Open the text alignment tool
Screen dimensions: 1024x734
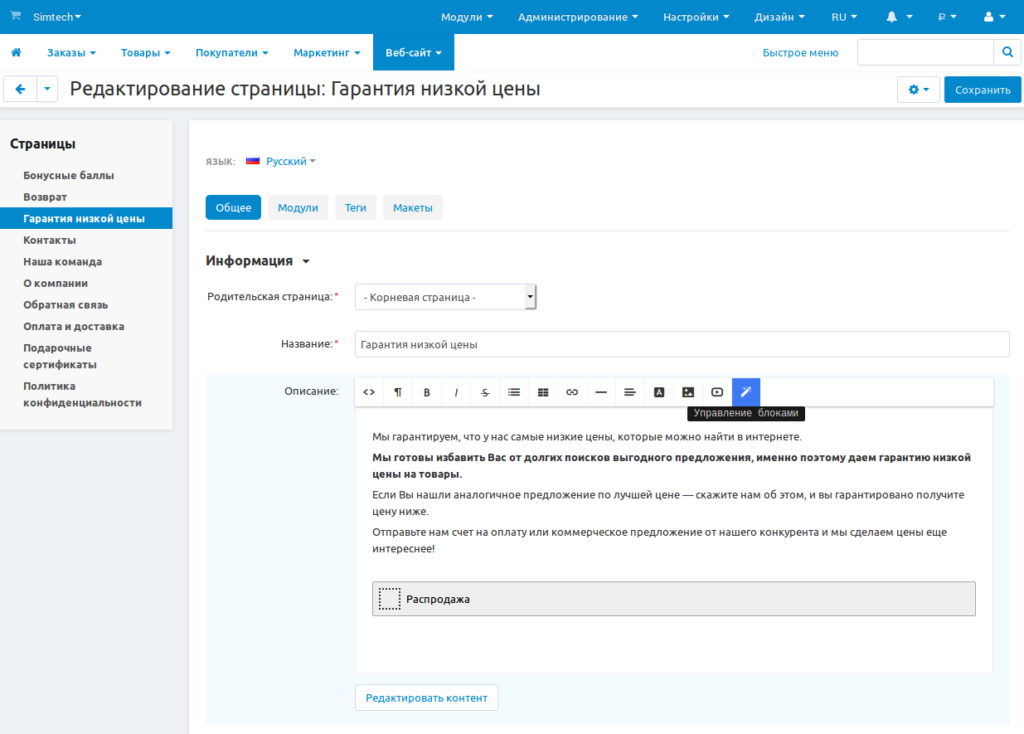click(x=630, y=392)
